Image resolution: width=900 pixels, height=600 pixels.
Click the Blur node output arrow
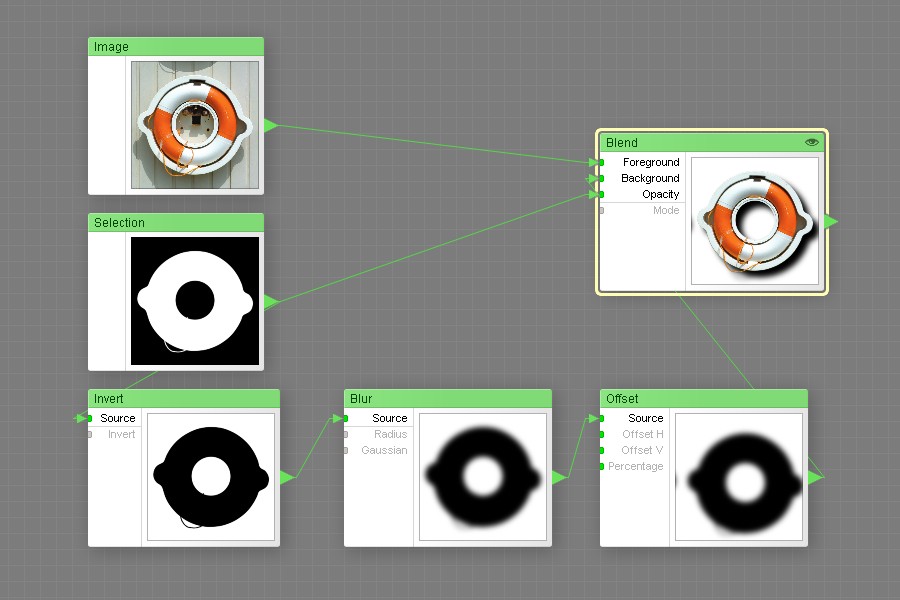558,477
